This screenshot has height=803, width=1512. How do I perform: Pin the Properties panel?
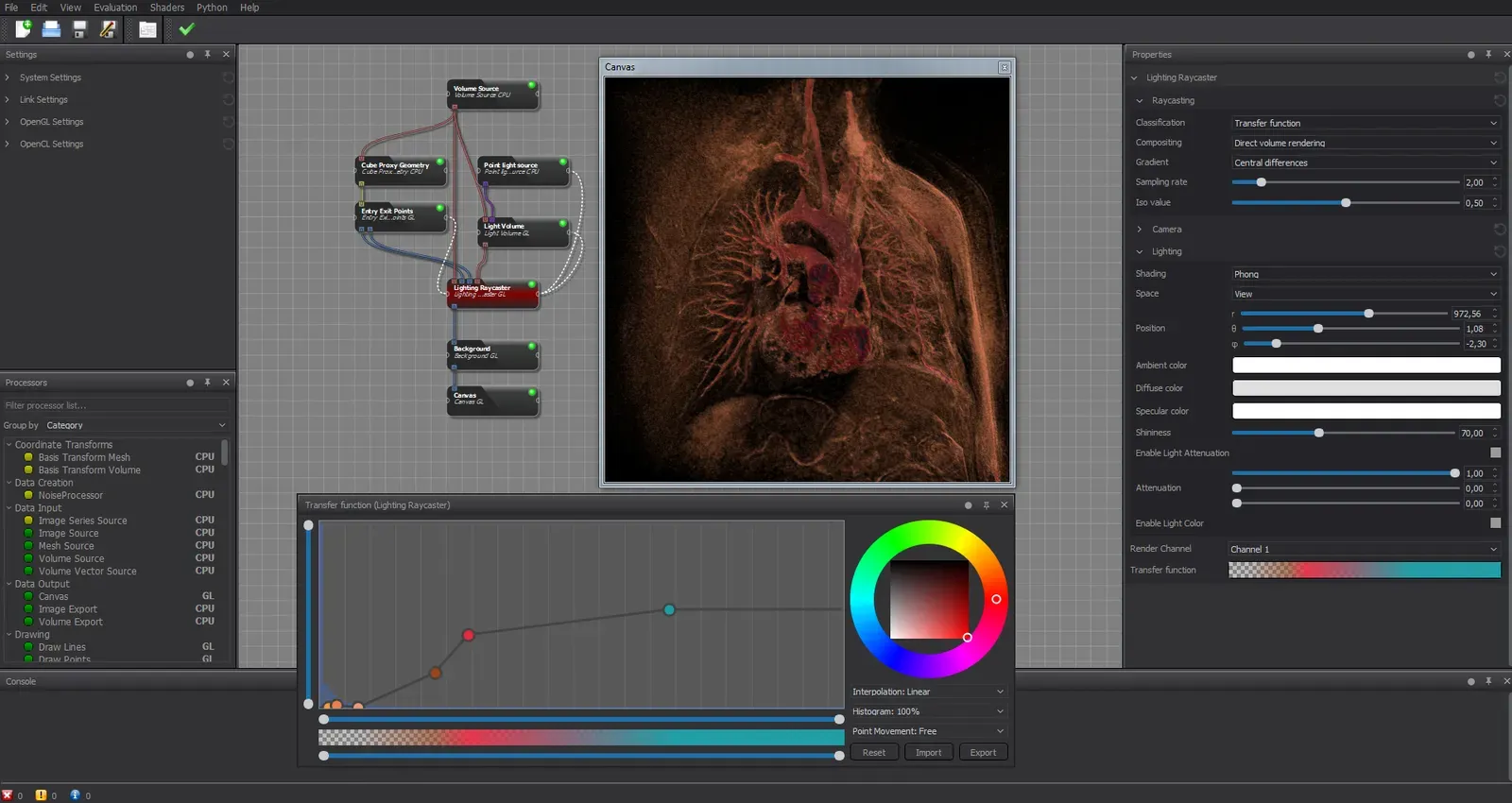pyautogui.click(x=1488, y=55)
